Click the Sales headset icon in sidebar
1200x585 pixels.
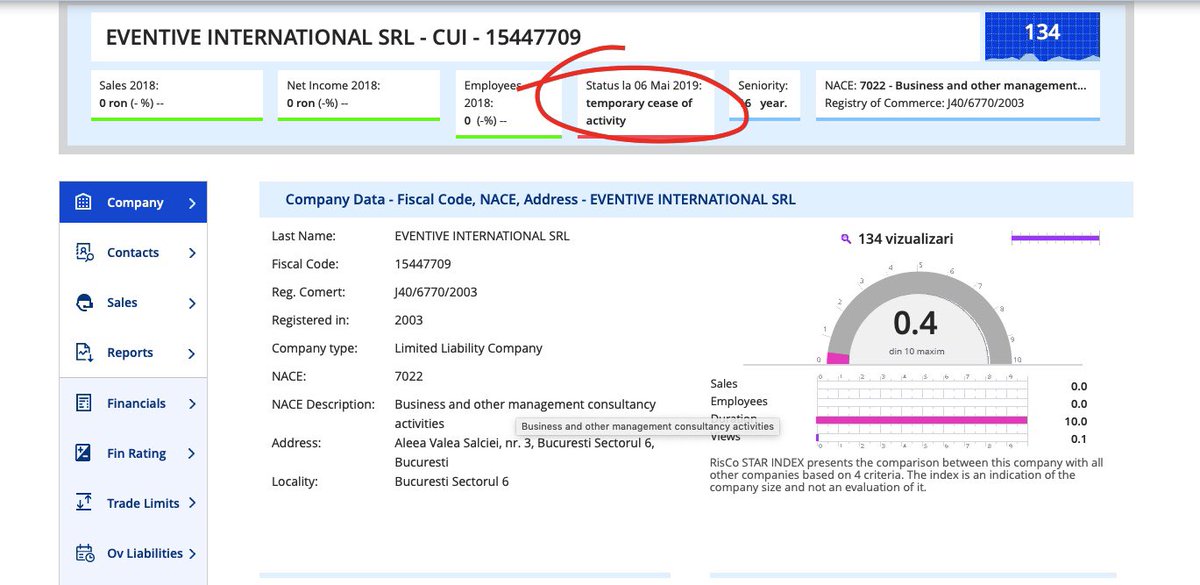coord(84,303)
